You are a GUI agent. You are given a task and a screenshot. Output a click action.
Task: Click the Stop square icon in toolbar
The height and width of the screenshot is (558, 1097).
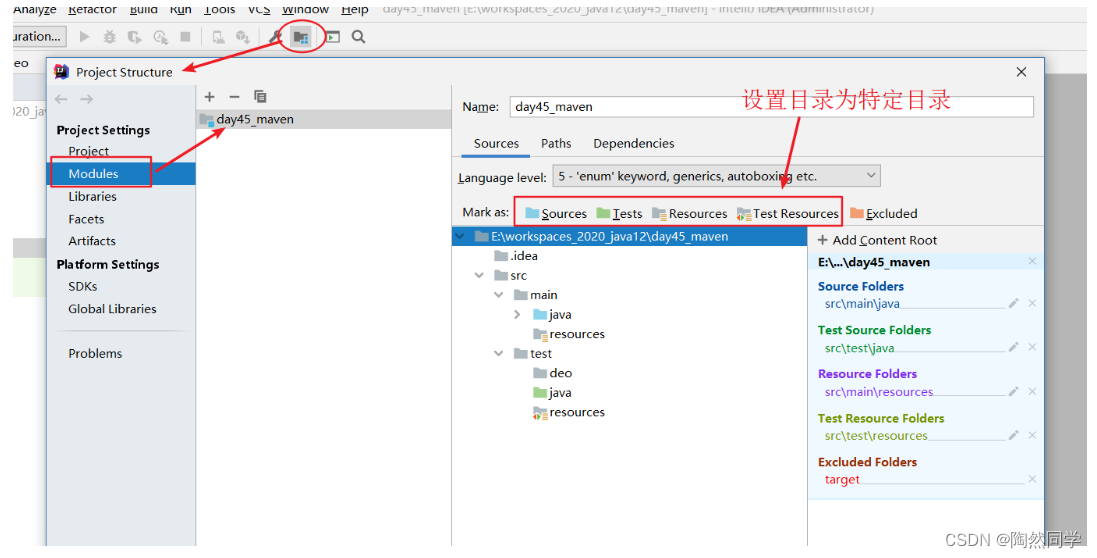(x=185, y=36)
